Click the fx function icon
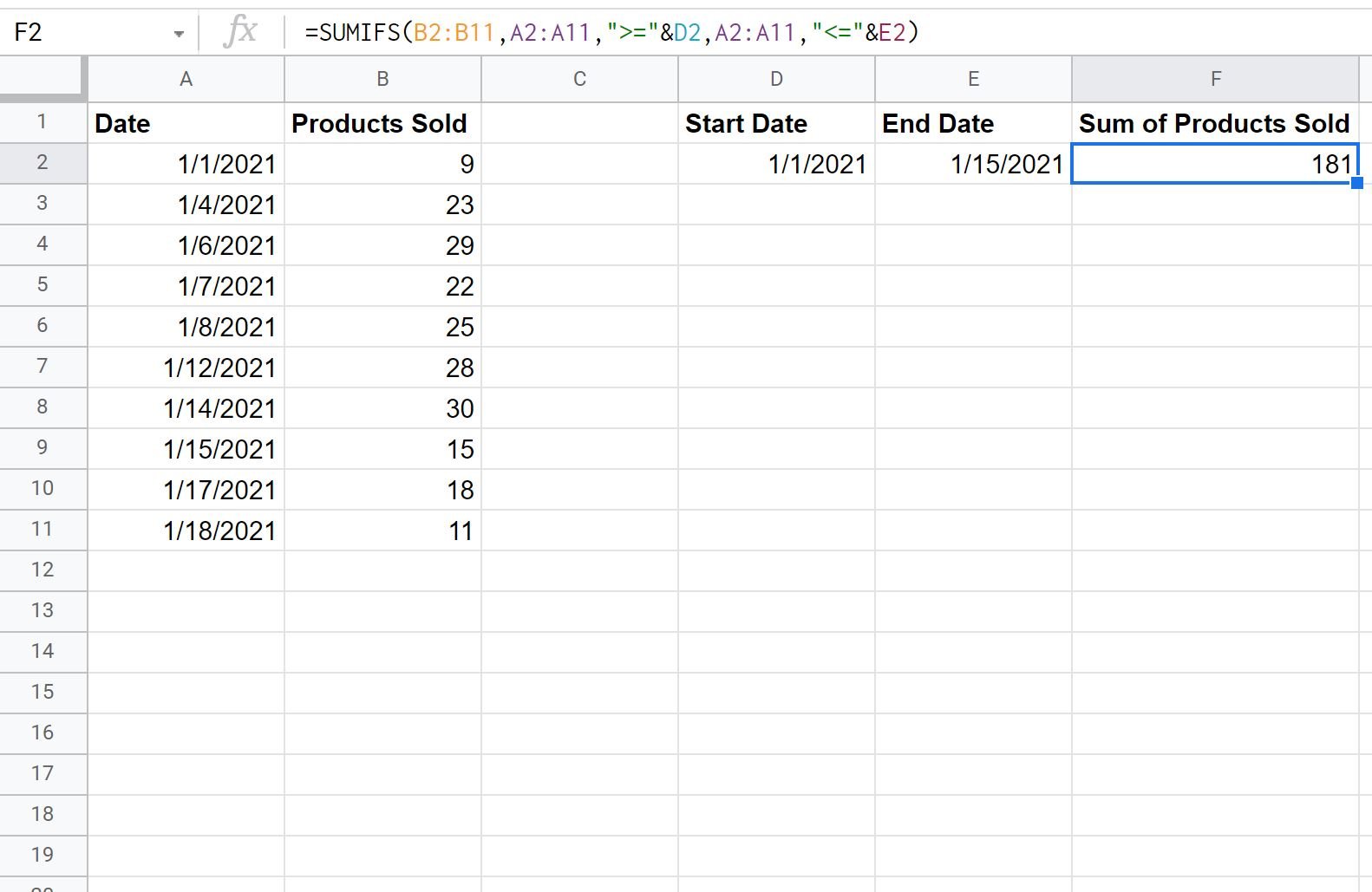The image size is (1372, 892). coord(240,32)
